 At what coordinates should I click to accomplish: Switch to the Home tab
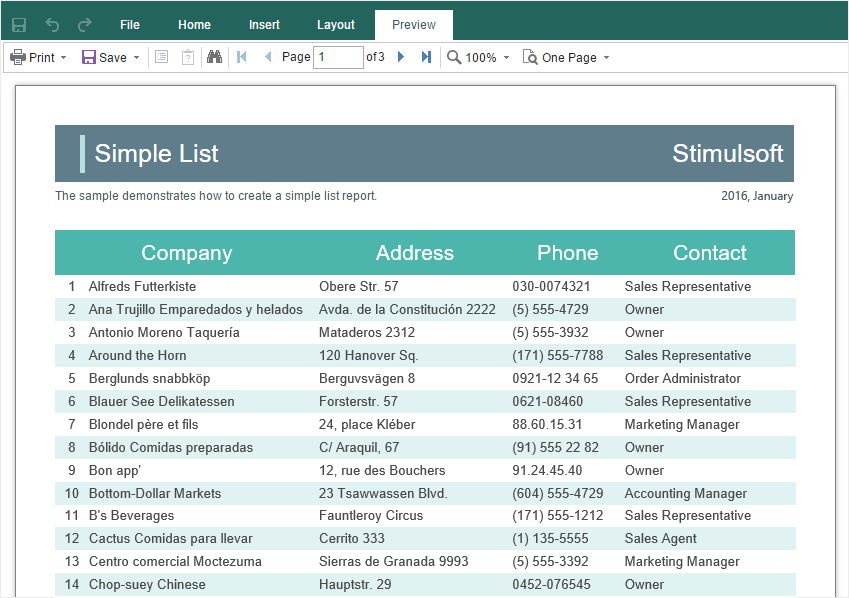(x=194, y=25)
